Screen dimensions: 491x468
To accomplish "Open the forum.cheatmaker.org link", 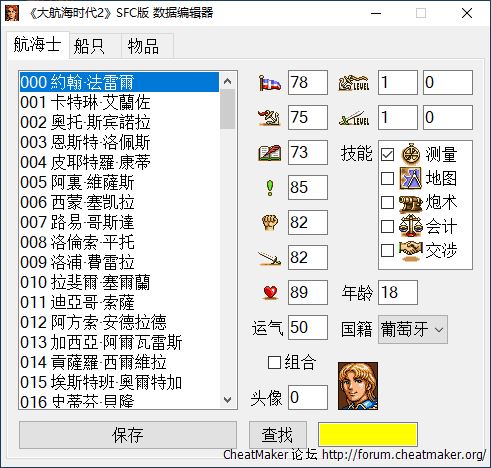I will [404, 455].
